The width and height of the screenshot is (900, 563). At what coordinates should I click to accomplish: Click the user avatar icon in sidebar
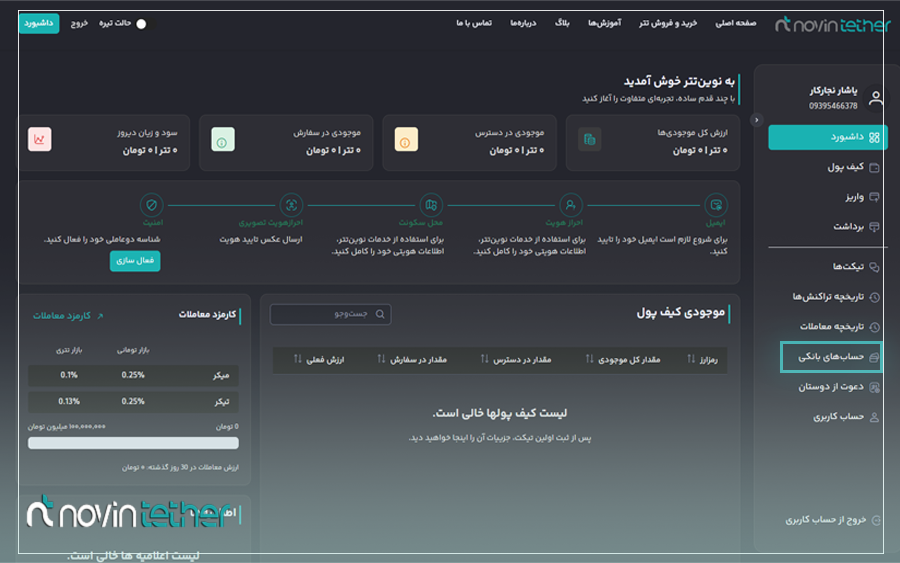[x=875, y=98]
